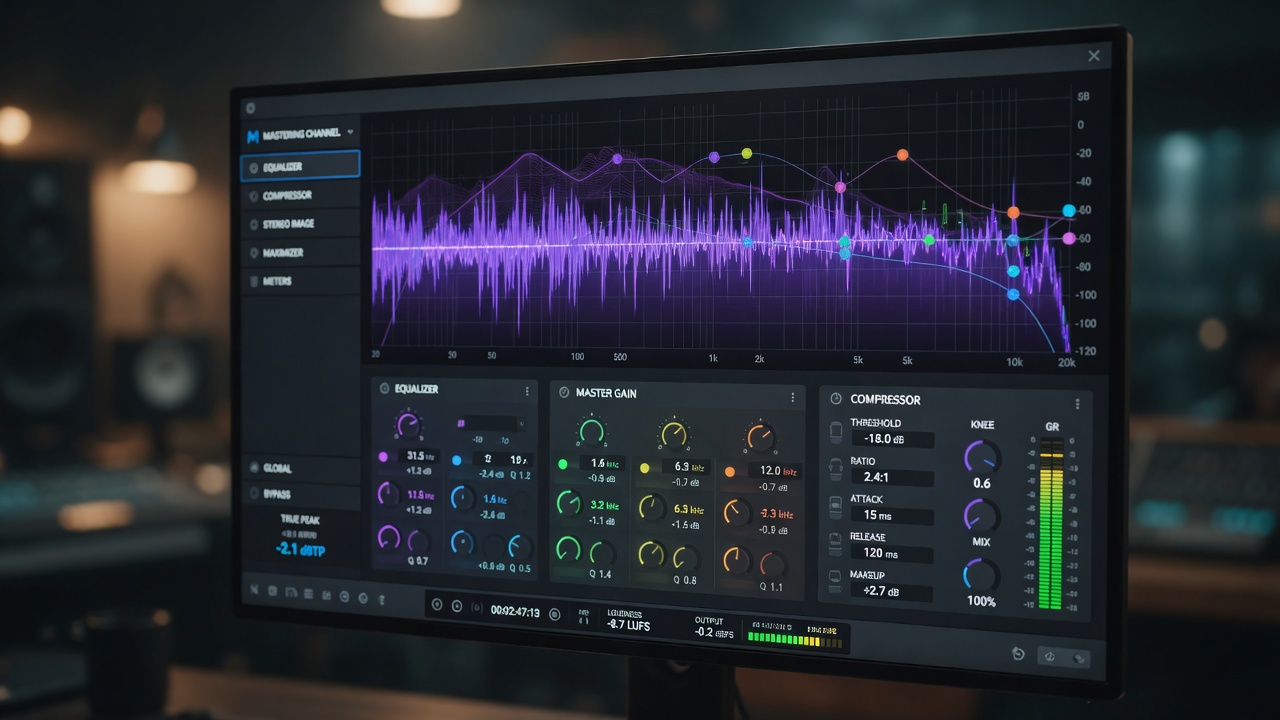
Task: Close the mastering window with the X
Action: click(x=1094, y=56)
